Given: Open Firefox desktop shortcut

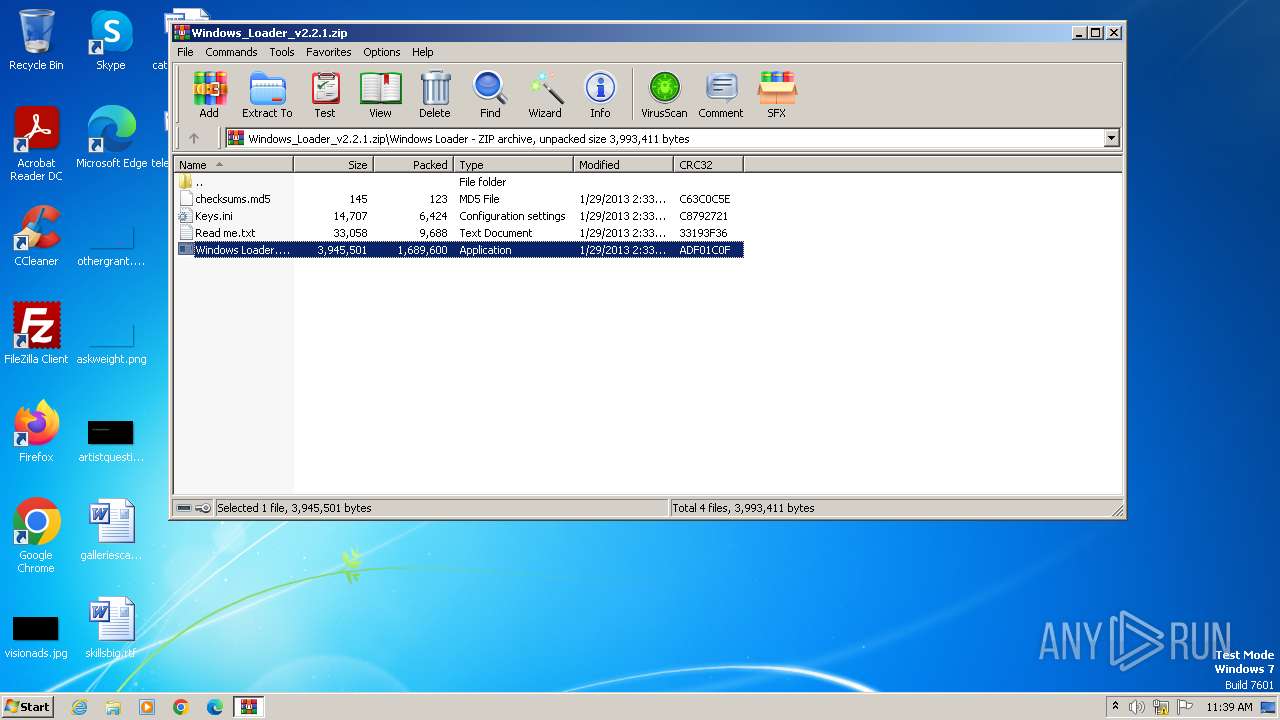Looking at the screenshot, I should click(x=36, y=432).
